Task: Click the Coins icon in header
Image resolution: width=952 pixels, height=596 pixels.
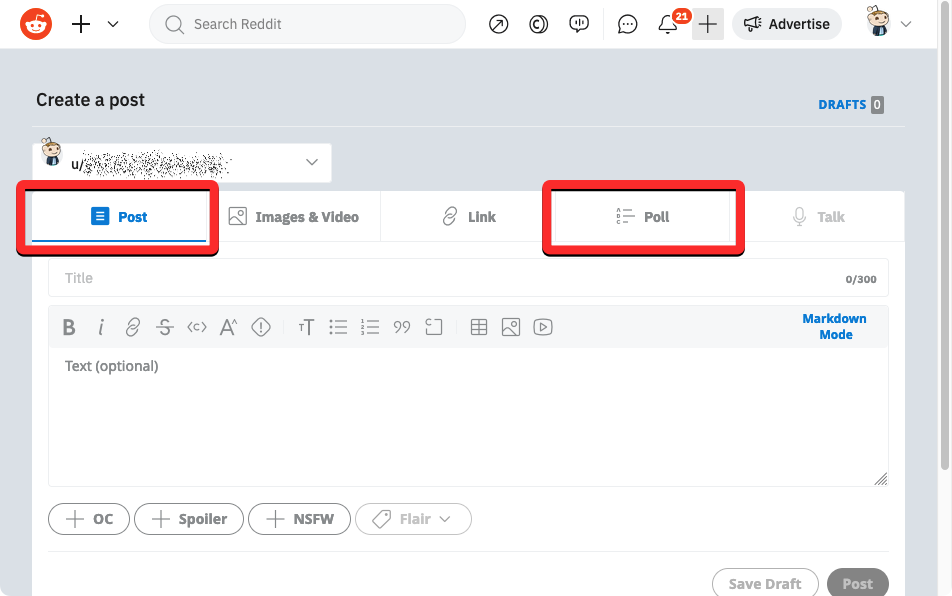Action: pos(538,25)
